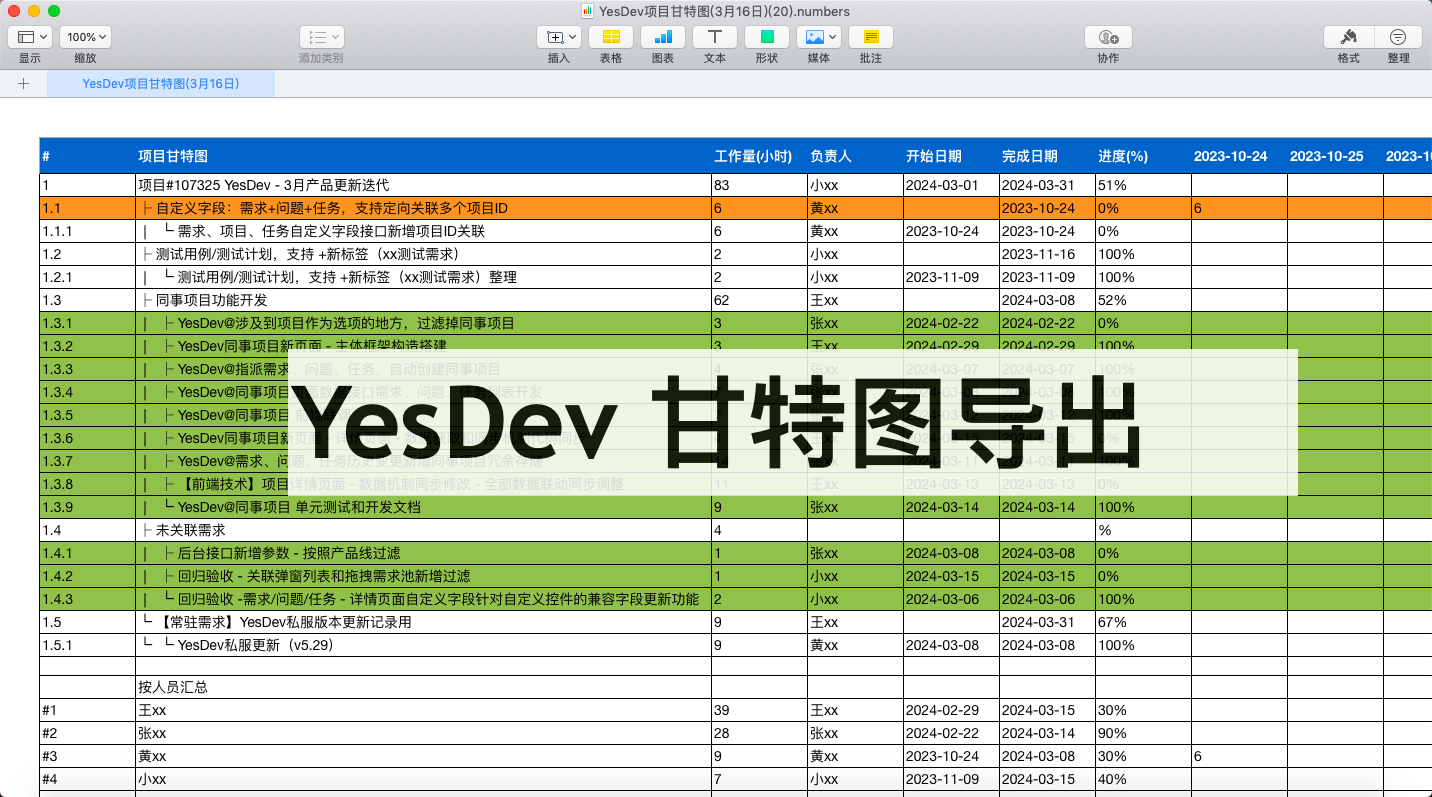
Task: Click row 1.3.1 过滤掉同事项目 cell
Action: click(x=423, y=323)
